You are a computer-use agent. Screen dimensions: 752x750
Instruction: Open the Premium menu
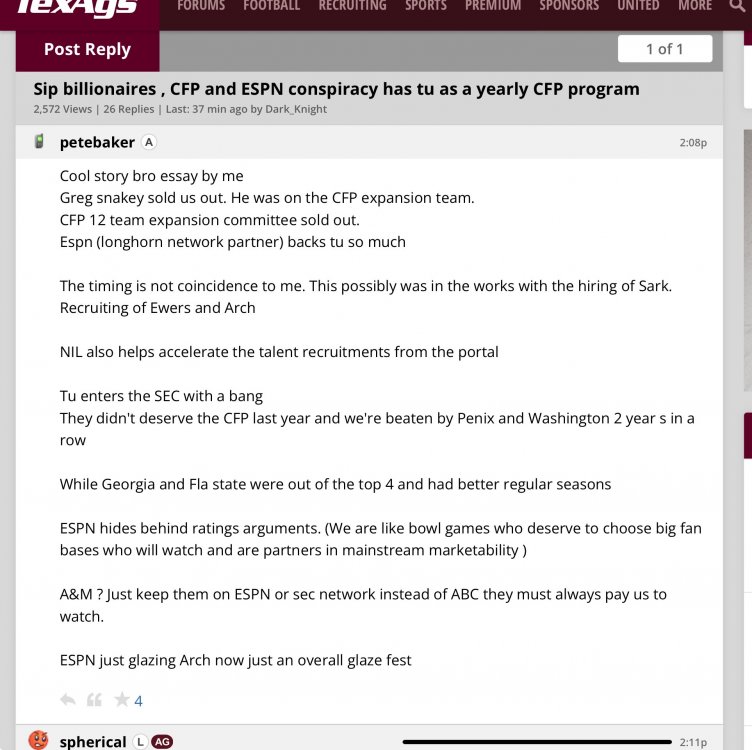(x=493, y=6)
